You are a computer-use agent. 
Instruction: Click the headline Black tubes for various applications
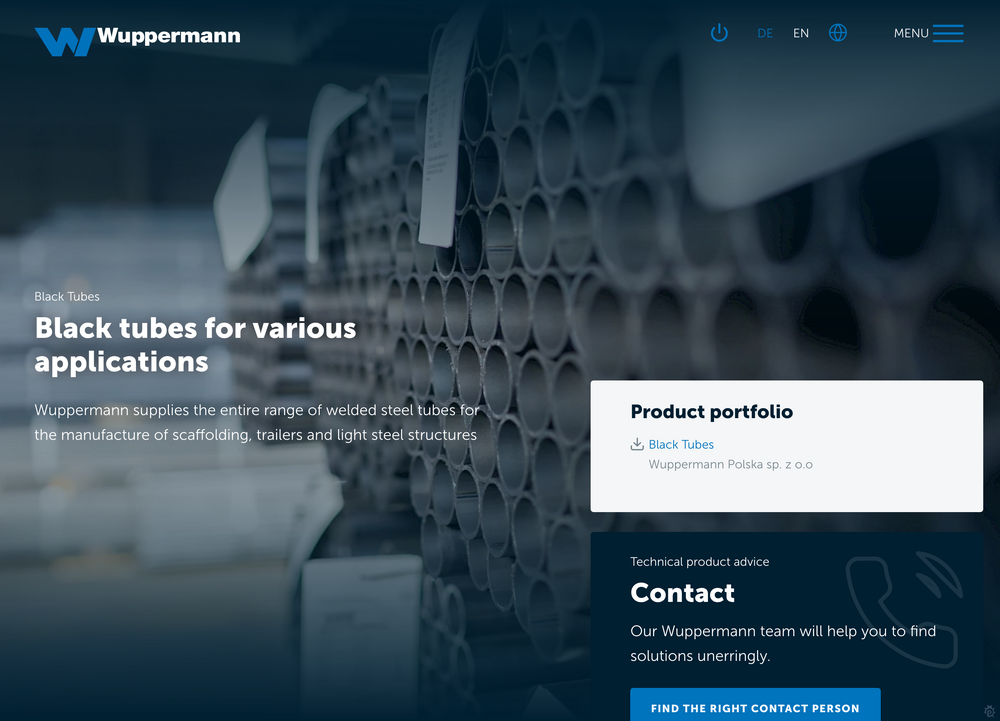195,344
